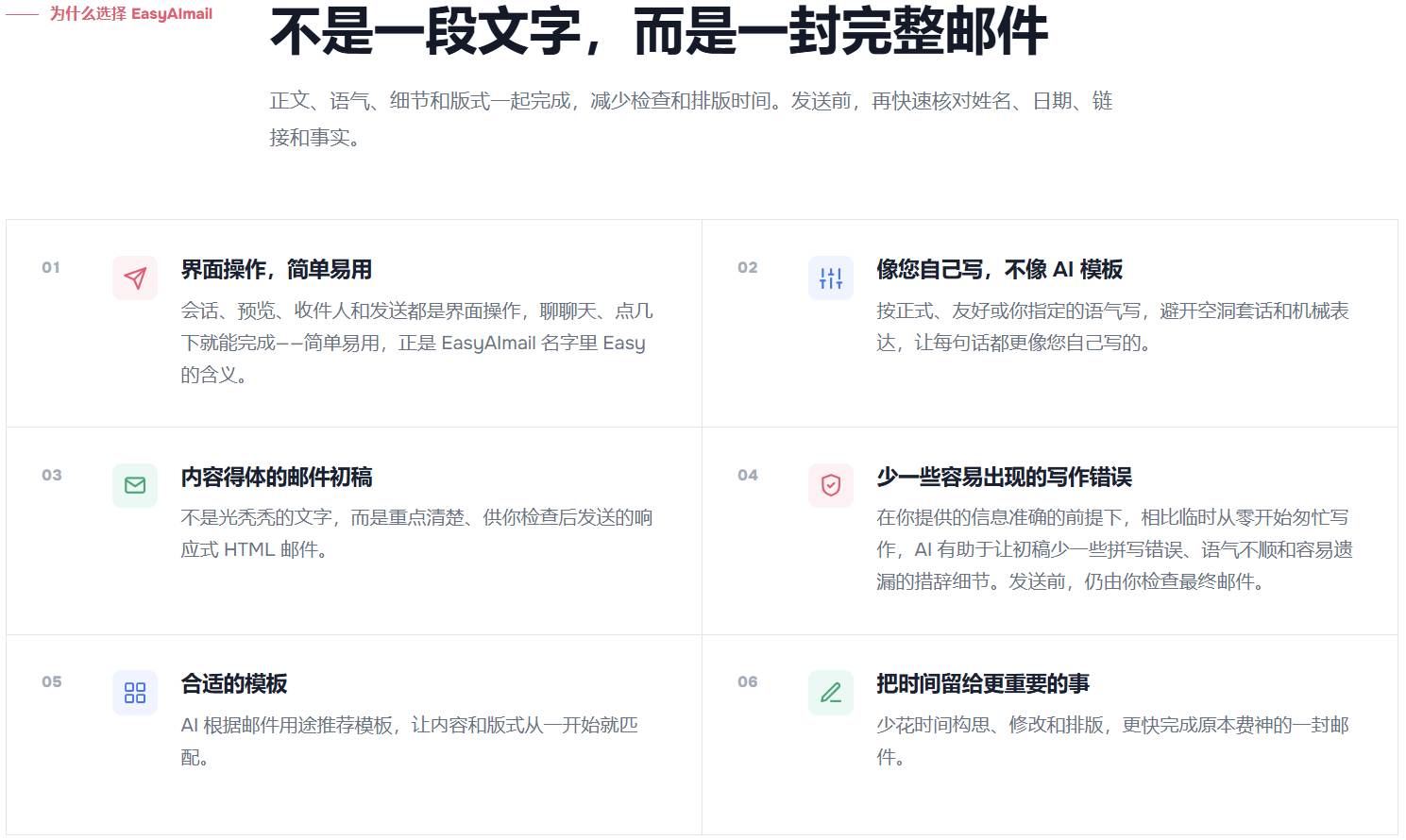Viewport: 1406px width, 840px height.
Task: Click the title 界面操作，简单易用
Action: [x=276, y=270]
